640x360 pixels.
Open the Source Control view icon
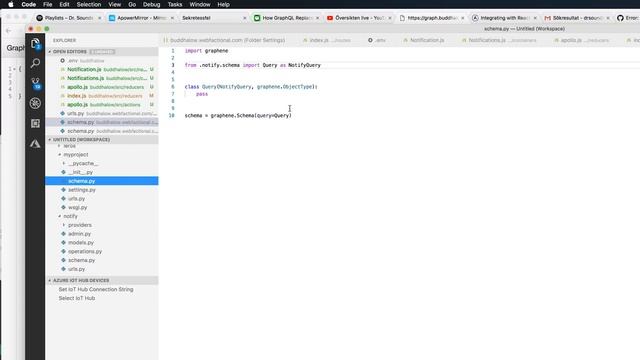(36, 83)
